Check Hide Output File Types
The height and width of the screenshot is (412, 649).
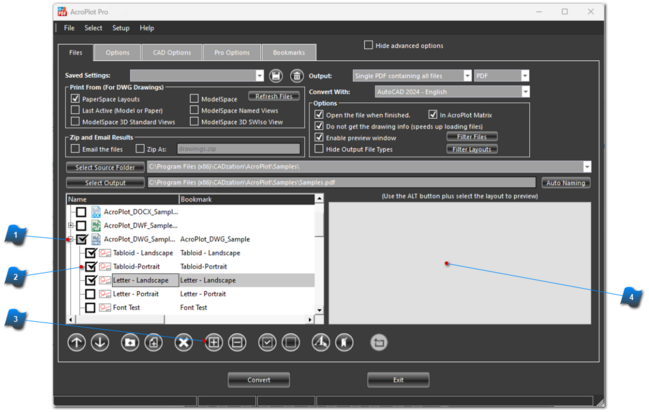click(319, 149)
